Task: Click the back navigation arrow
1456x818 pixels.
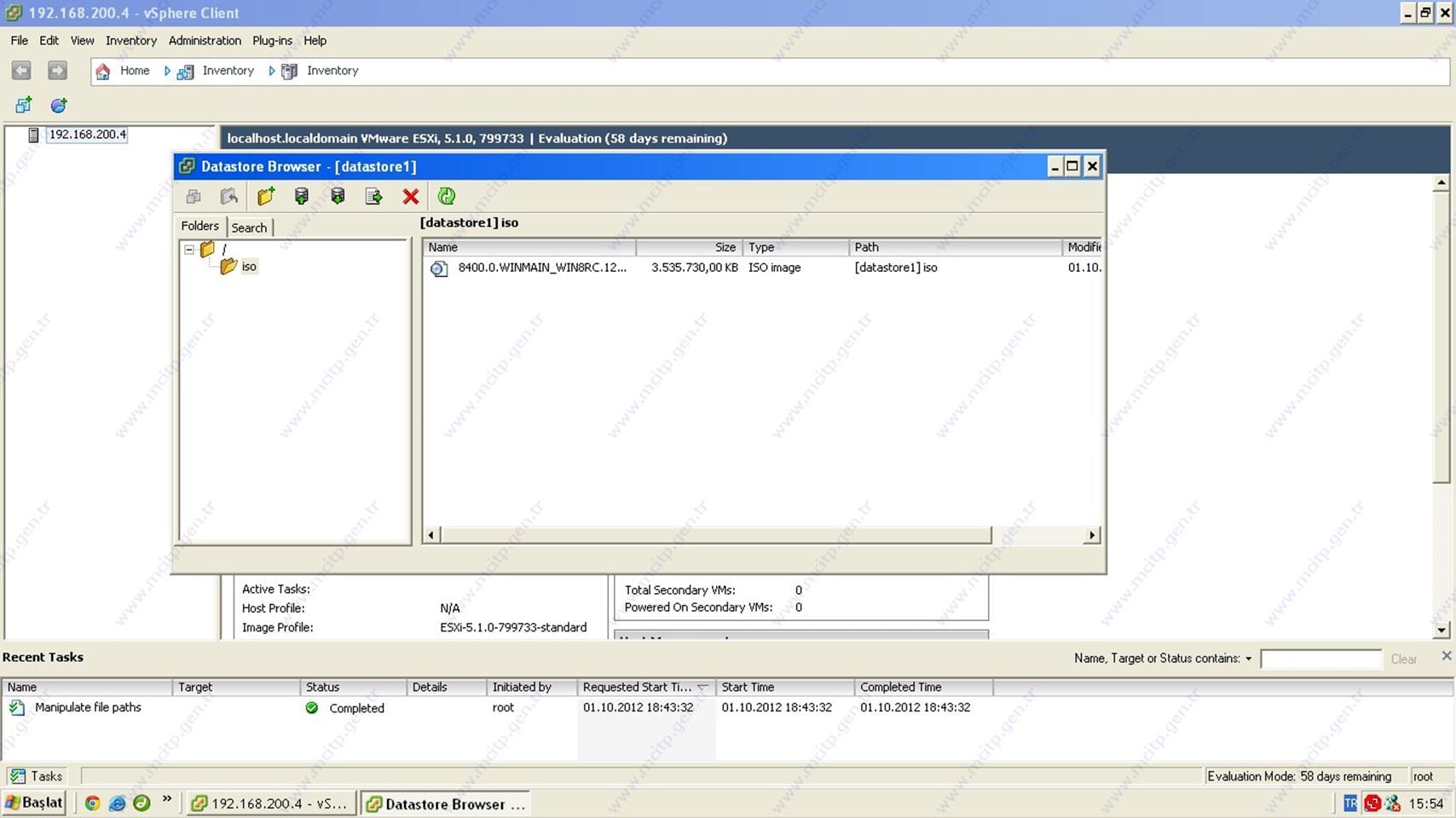Action: [x=21, y=71]
